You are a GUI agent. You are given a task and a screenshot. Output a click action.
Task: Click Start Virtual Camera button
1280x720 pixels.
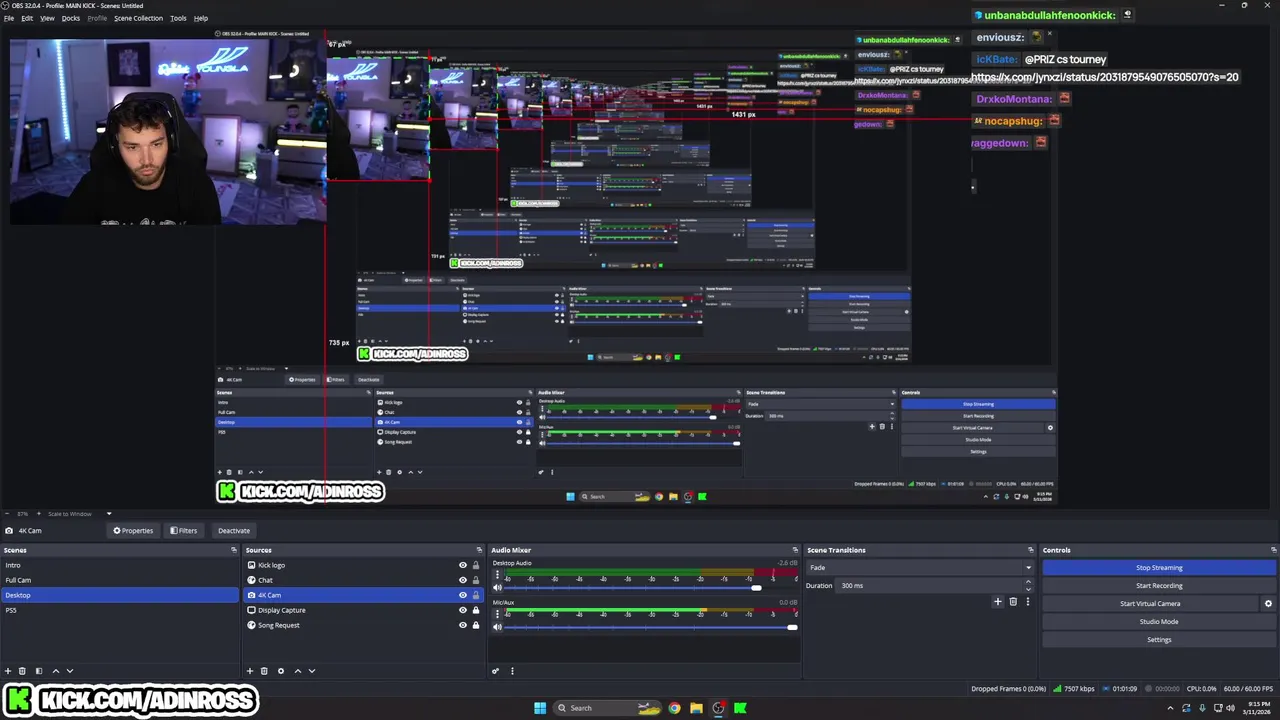[x=1150, y=604]
